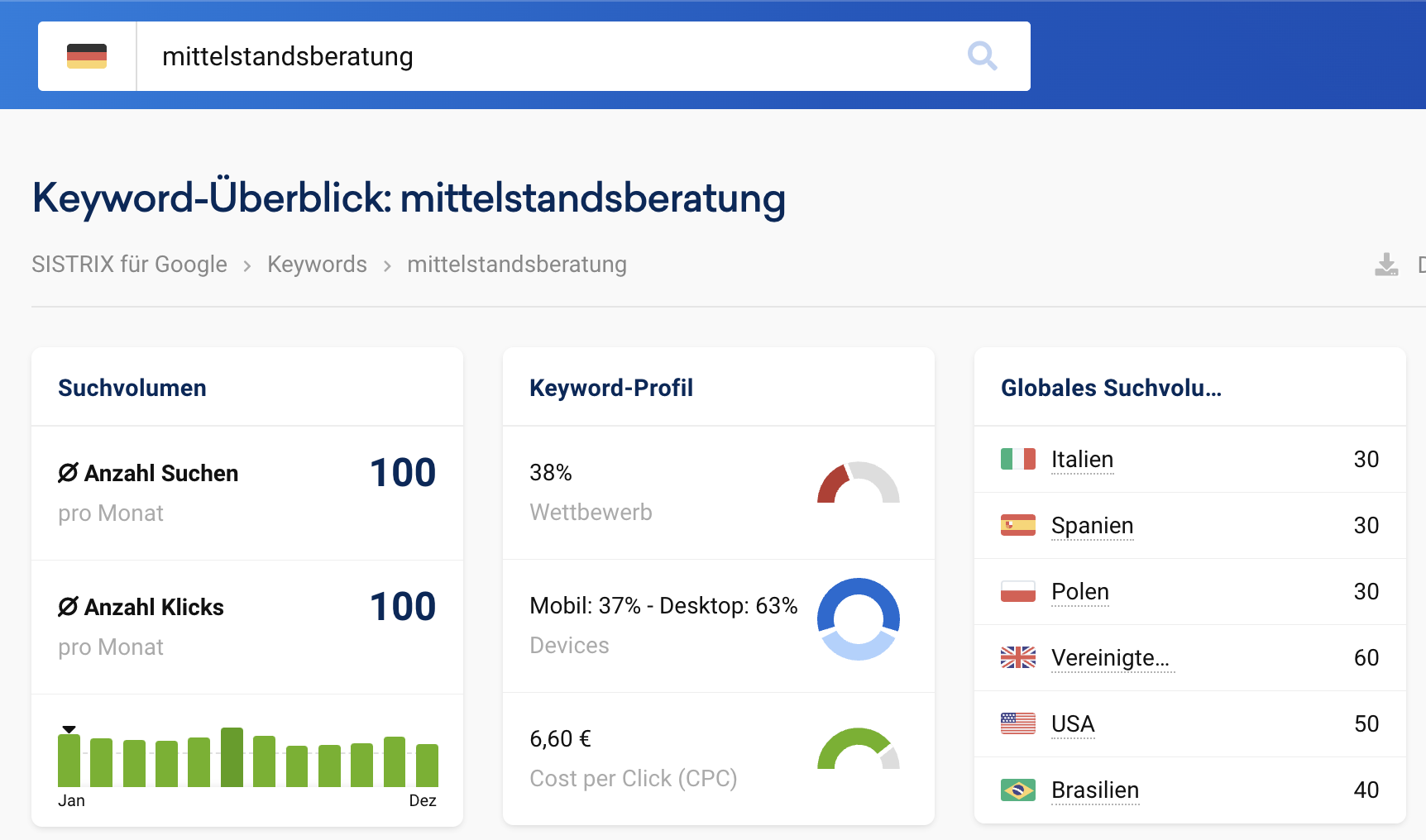1426x840 pixels.
Task: Click the Cost per Click (CPC) label
Action: [x=633, y=779]
